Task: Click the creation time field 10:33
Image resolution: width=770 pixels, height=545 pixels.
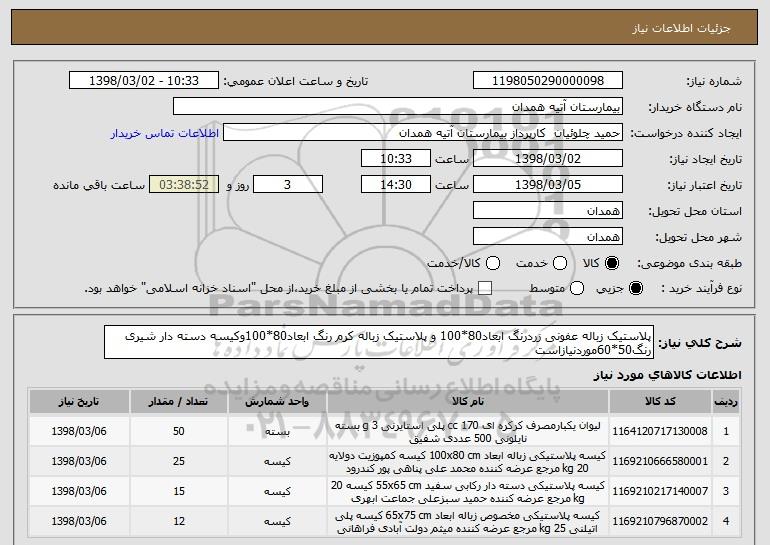Action: click(396, 159)
